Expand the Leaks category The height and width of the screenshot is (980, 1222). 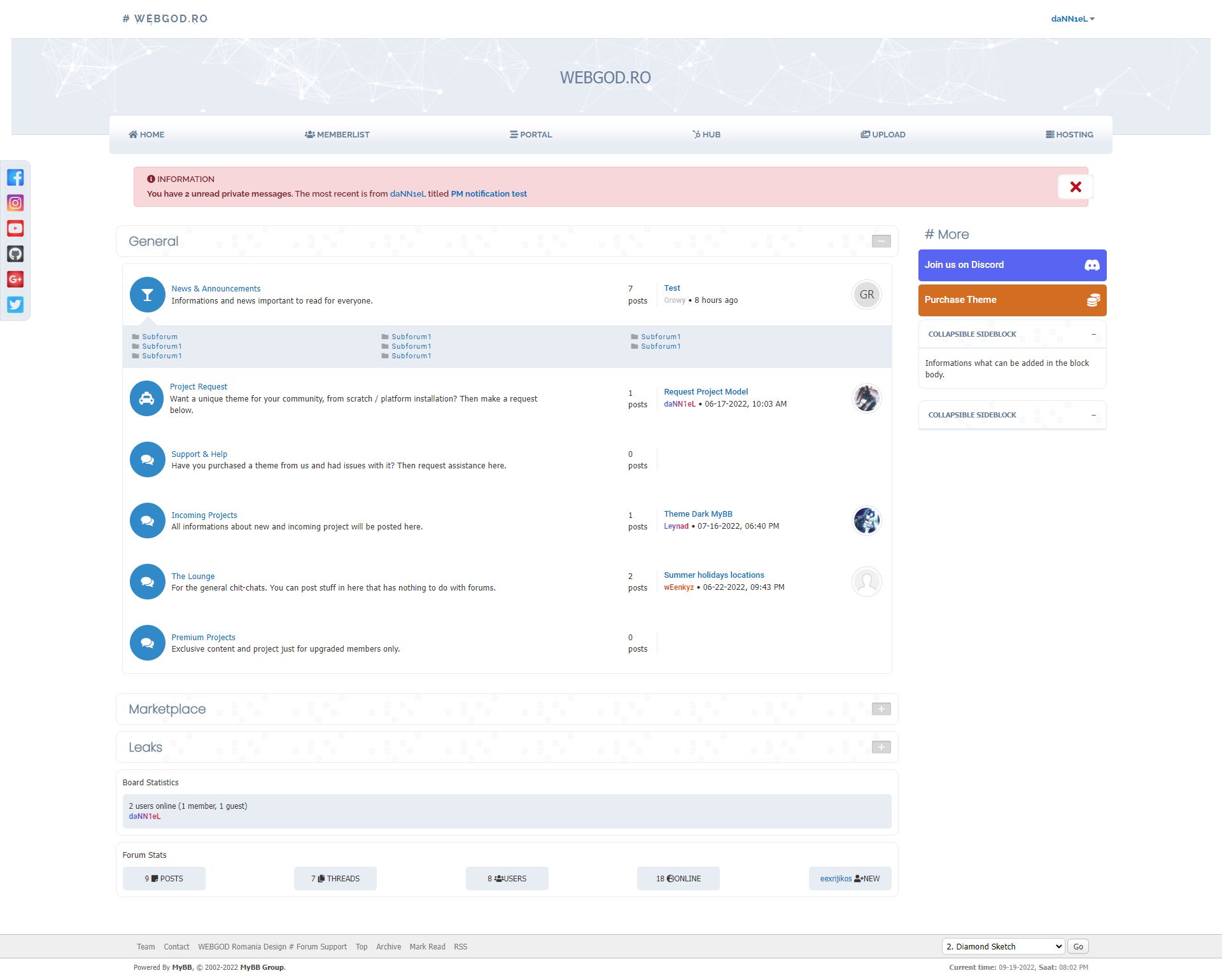click(x=881, y=747)
